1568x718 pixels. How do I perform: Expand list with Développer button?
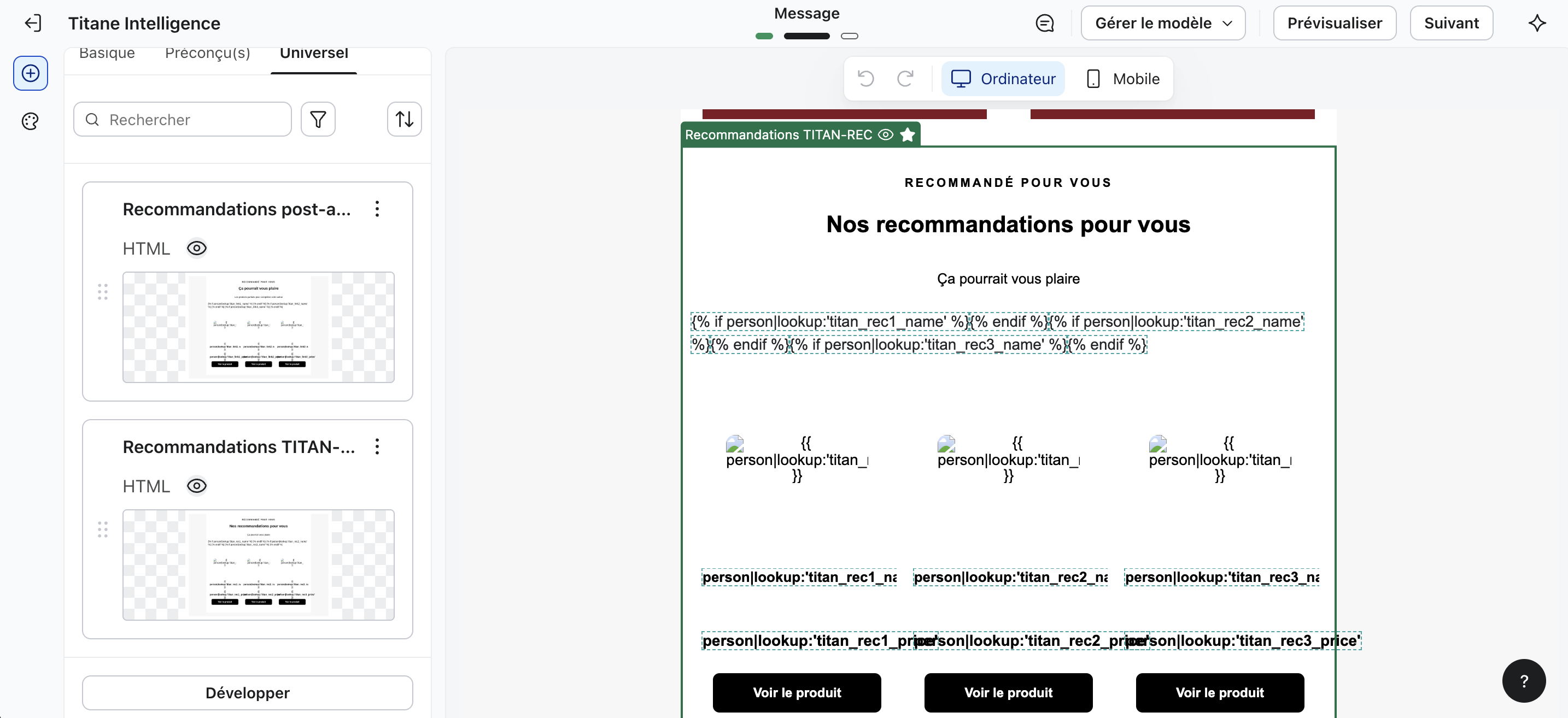[247, 692]
